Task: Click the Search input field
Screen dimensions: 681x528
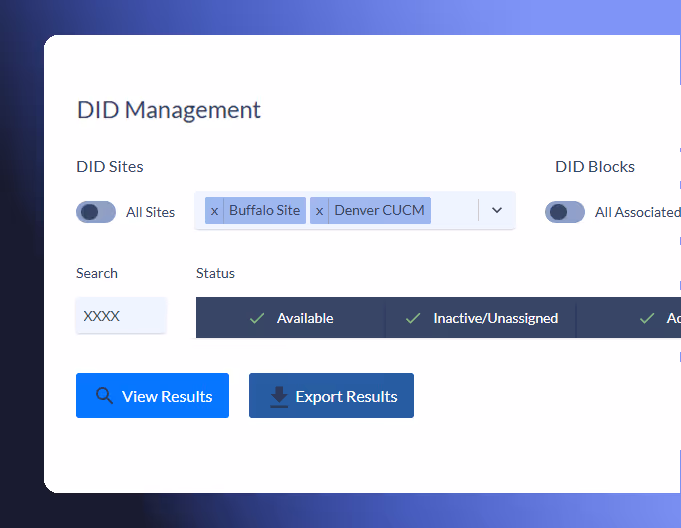Action: click(x=121, y=316)
